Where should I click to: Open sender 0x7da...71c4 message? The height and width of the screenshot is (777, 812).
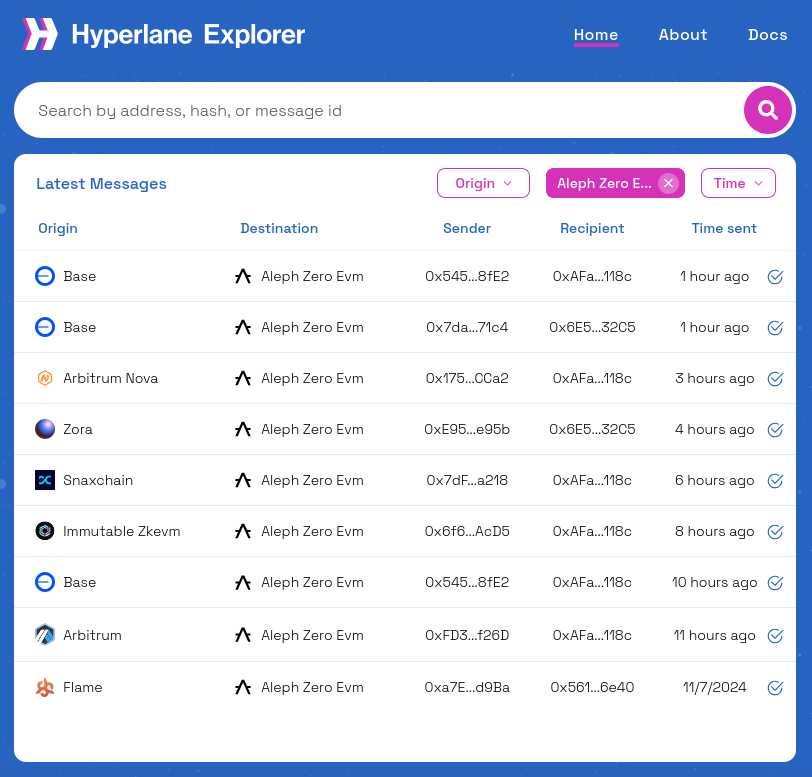coord(467,327)
